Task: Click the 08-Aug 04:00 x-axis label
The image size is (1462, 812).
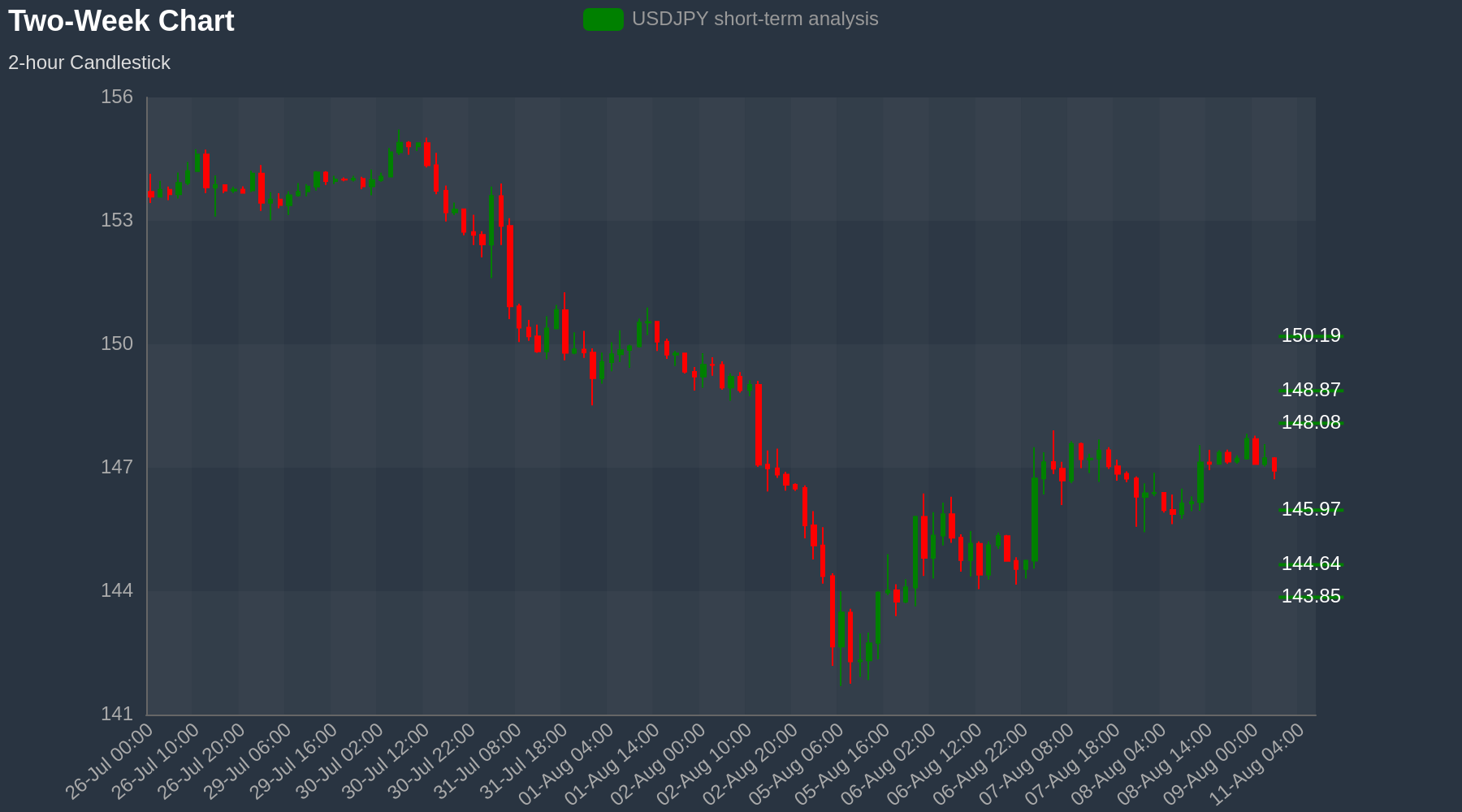Action: (1119, 763)
